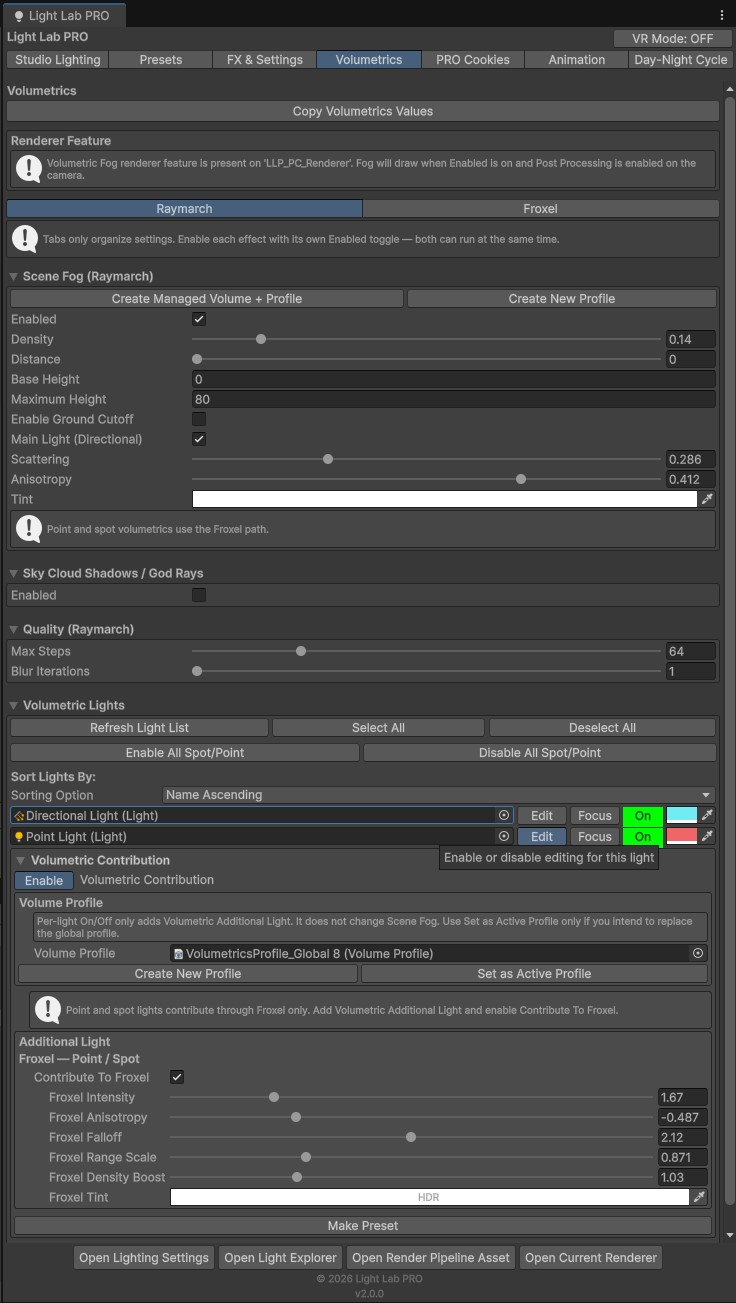Viewport: 736px width, 1303px height.
Task: Go to the Animation tab
Action: pyautogui.click(x=577, y=60)
